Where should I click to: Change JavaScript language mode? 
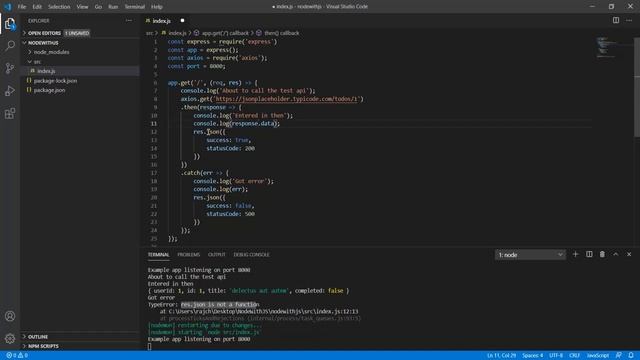[x=598, y=356]
